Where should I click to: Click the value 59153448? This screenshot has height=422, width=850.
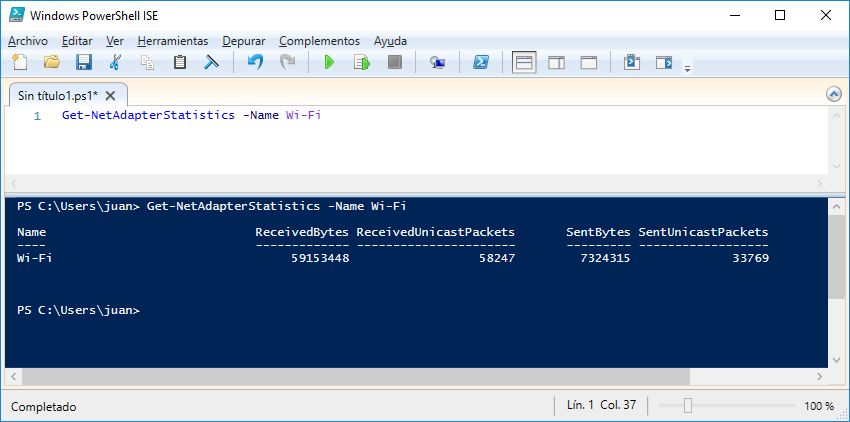(320, 258)
